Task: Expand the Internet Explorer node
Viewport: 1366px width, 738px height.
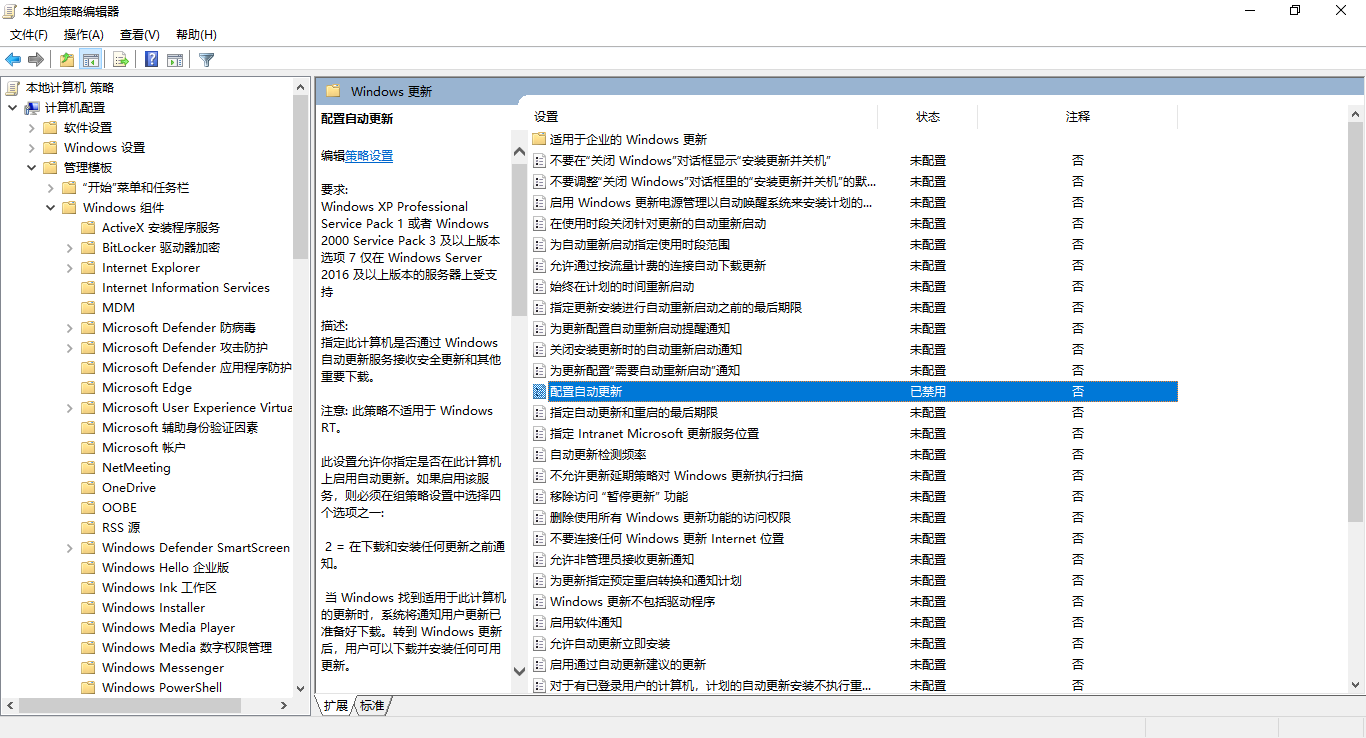Action: tap(69, 268)
